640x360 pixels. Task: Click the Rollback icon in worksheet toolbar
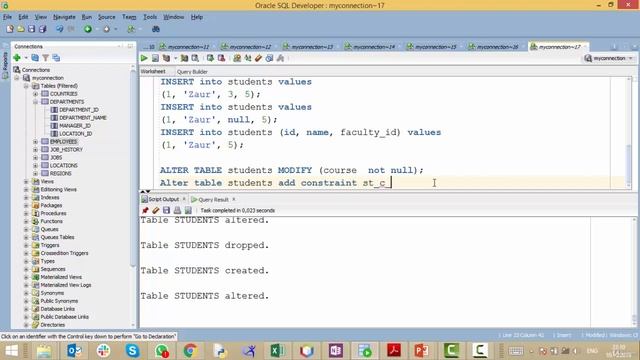point(221,58)
